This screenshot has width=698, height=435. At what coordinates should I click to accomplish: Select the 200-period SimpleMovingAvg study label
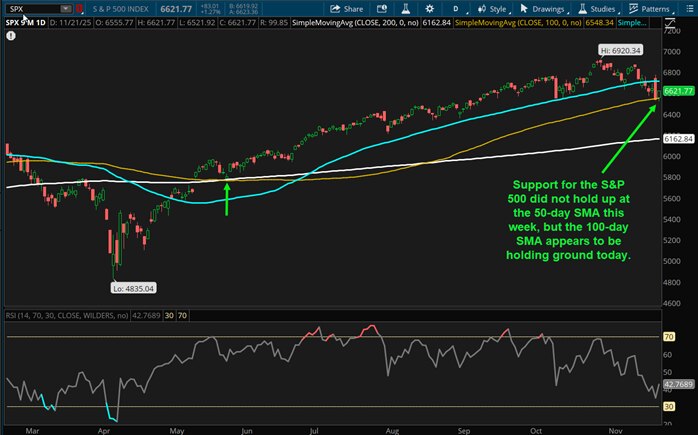[355, 22]
